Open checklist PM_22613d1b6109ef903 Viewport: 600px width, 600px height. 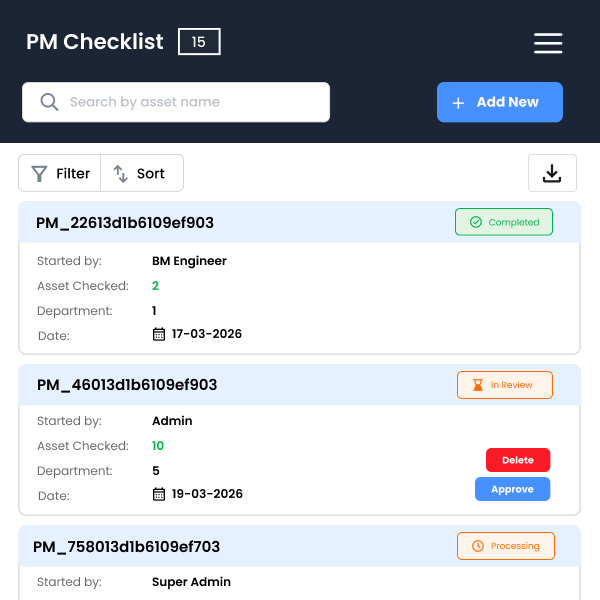tap(125, 223)
